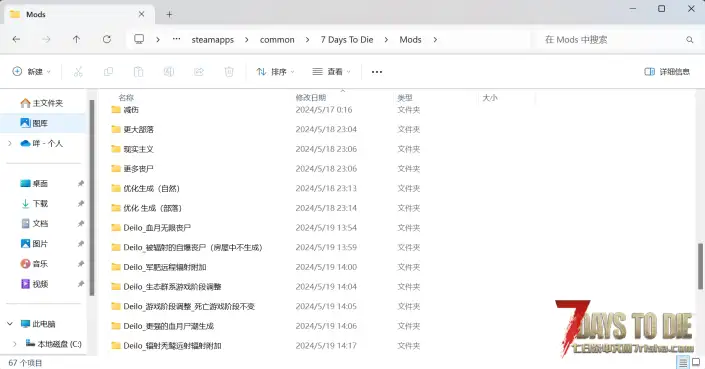Open a new tab with plus button
Image resolution: width=705 pixels, height=369 pixels.
(169, 14)
